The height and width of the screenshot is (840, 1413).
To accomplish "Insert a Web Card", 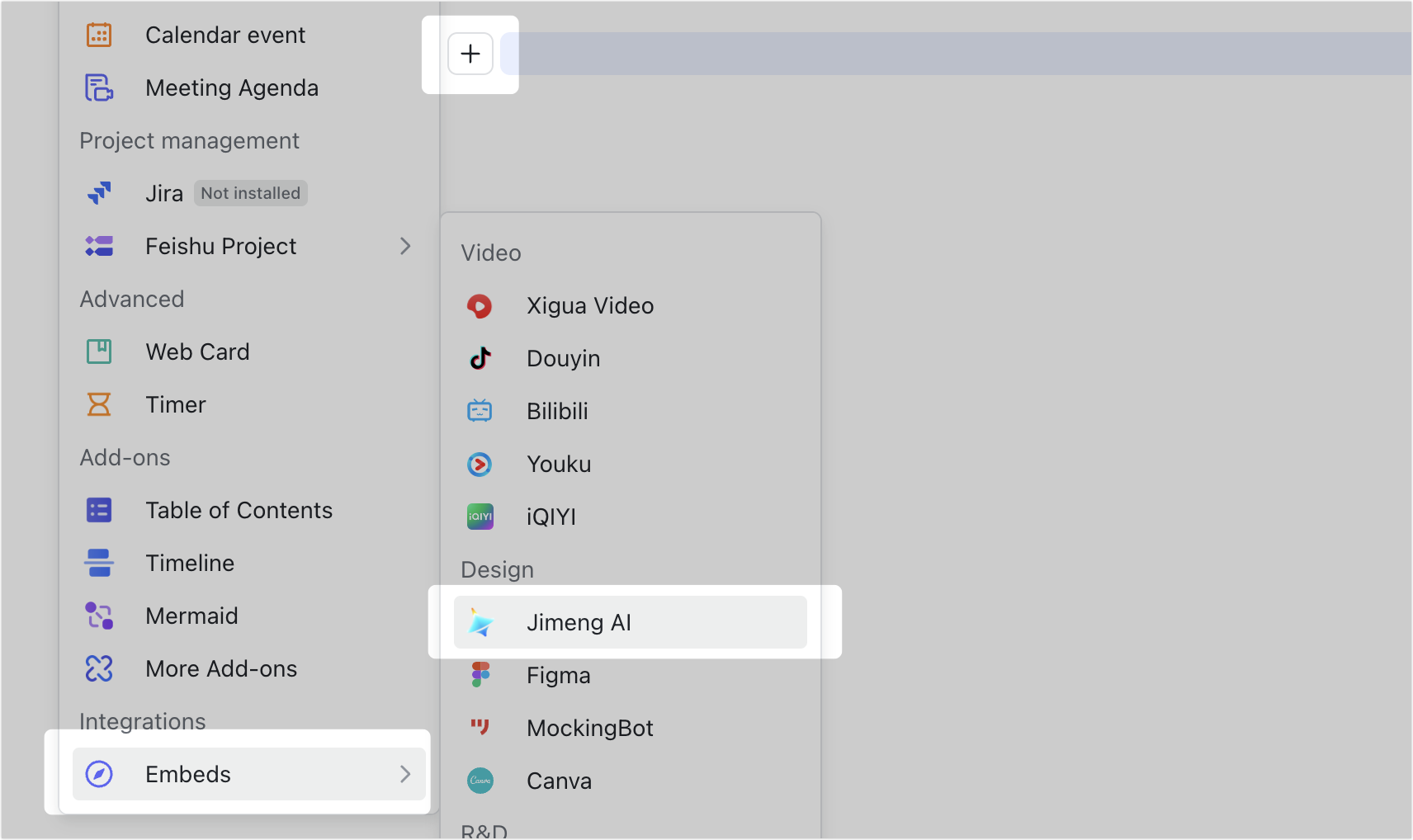I will point(249,352).
